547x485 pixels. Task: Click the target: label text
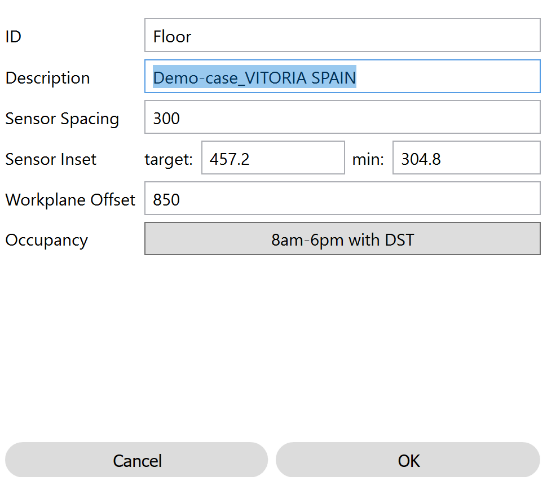(x=169, y=160)
